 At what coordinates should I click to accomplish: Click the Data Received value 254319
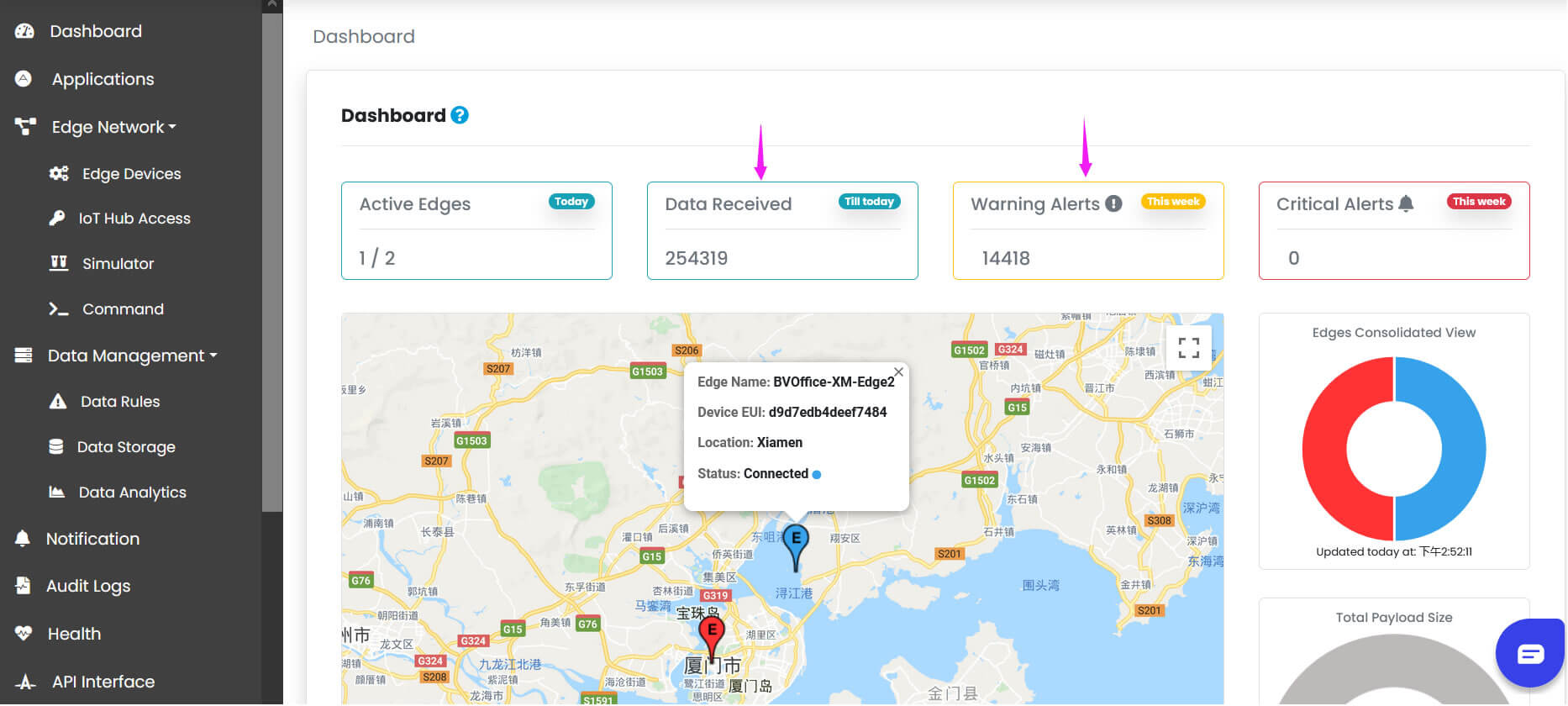tap(697, 258)
